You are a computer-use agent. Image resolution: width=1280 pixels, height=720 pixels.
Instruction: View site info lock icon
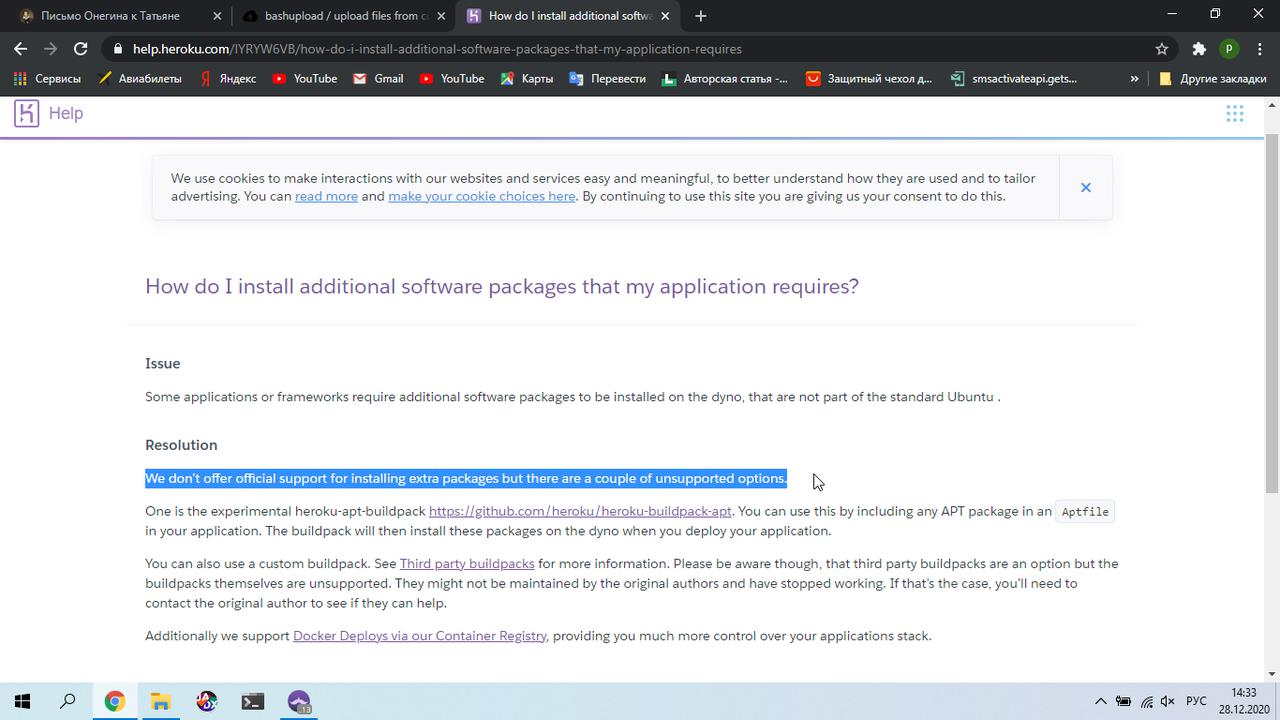click(118, 48)
